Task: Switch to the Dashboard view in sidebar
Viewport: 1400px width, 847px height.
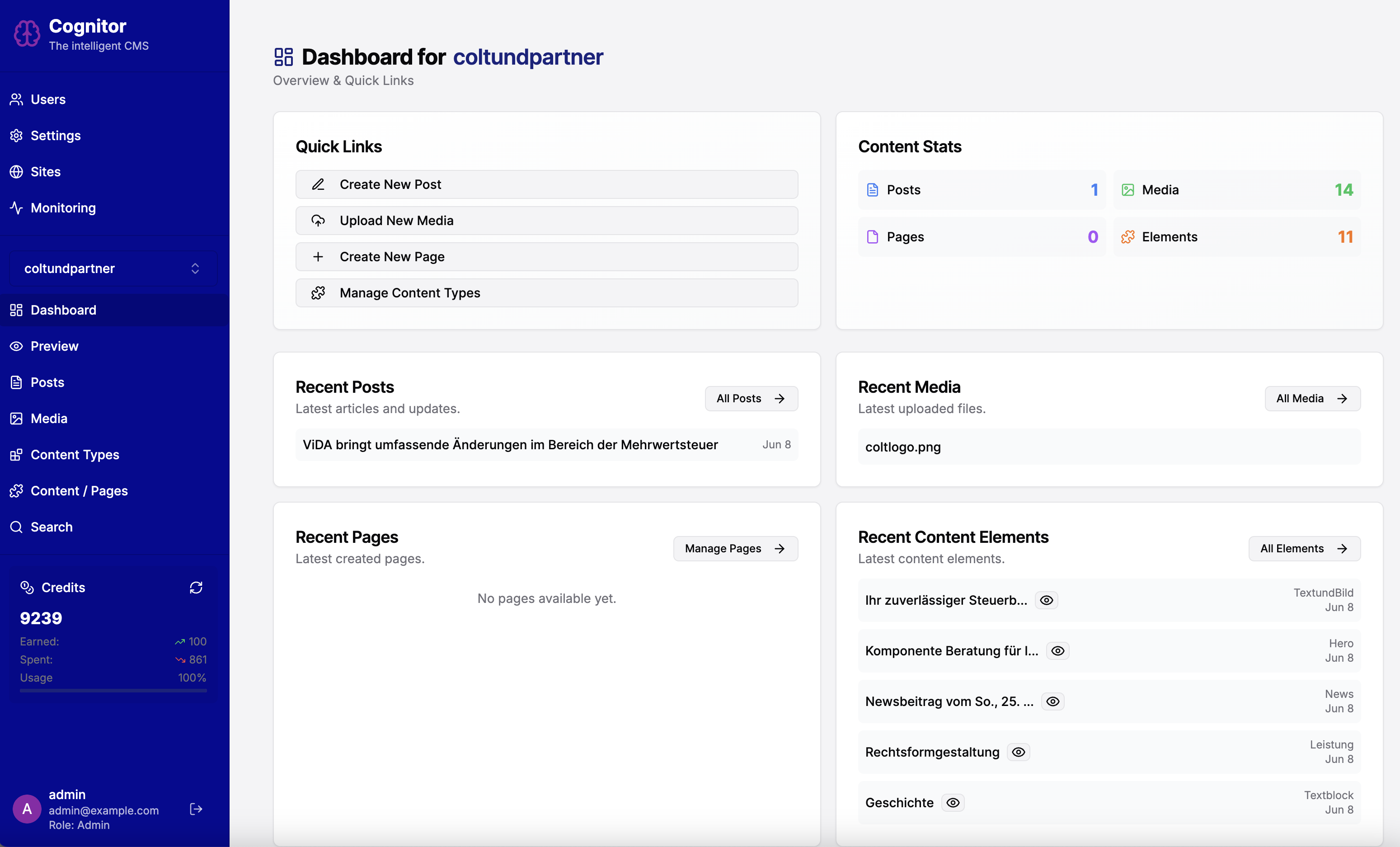Action: tap(62, 310)
